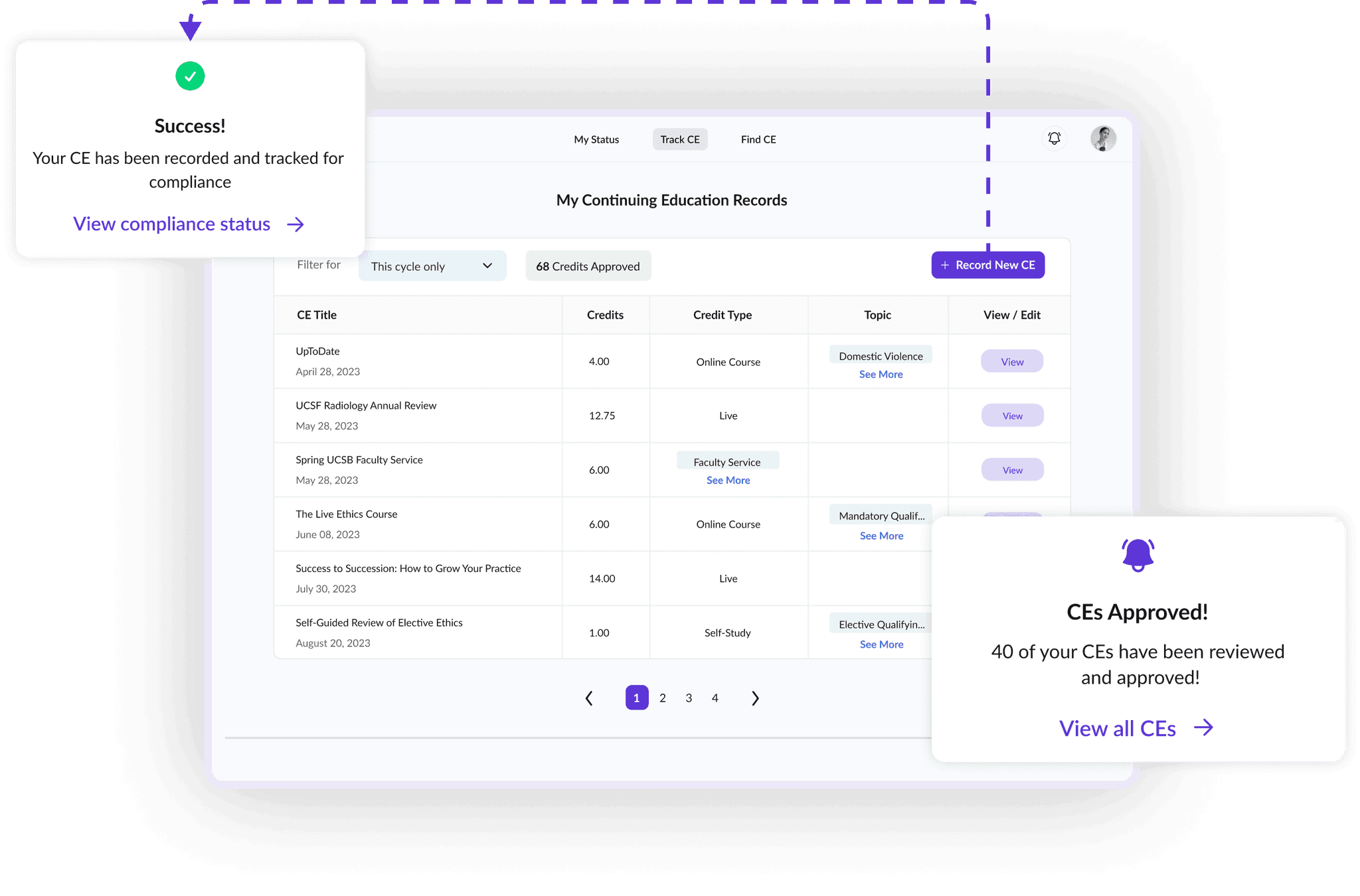The width and height of the screenshot is (1360, 896).
Task: Click the green success checkmark icon
Action: coord(190,76)
